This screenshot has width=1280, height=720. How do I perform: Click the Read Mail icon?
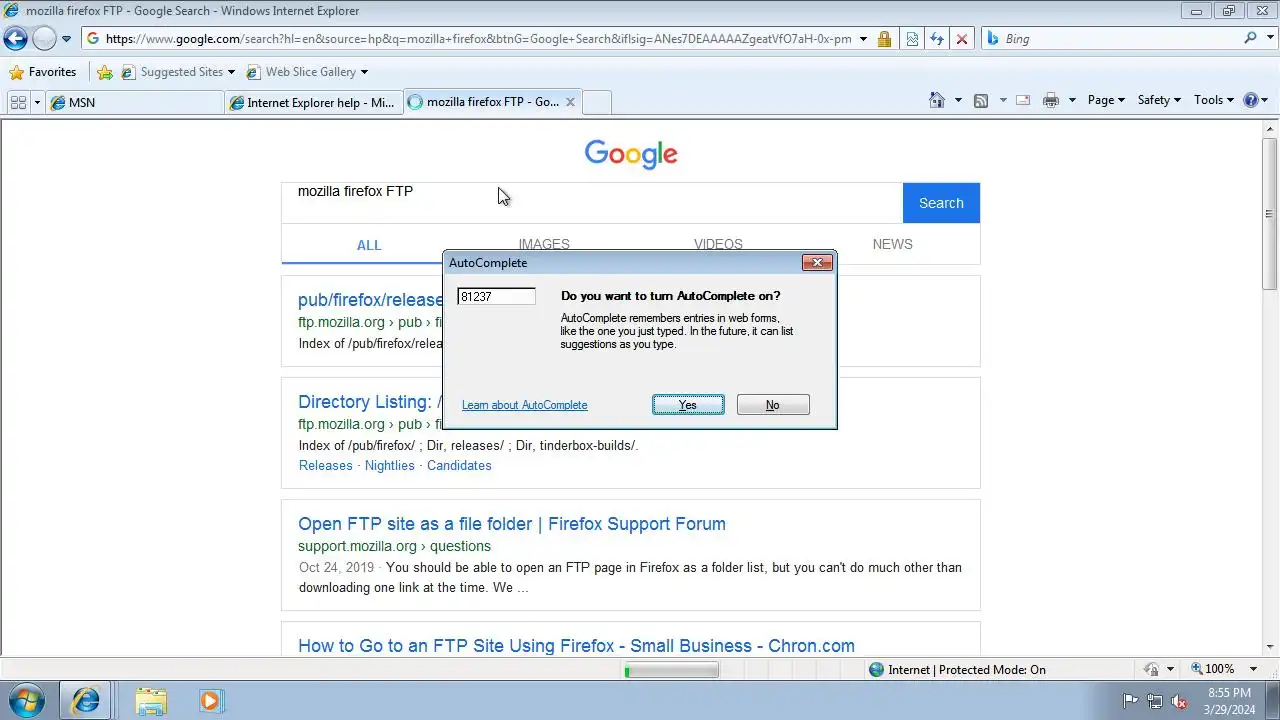[x=1023, y=100]
